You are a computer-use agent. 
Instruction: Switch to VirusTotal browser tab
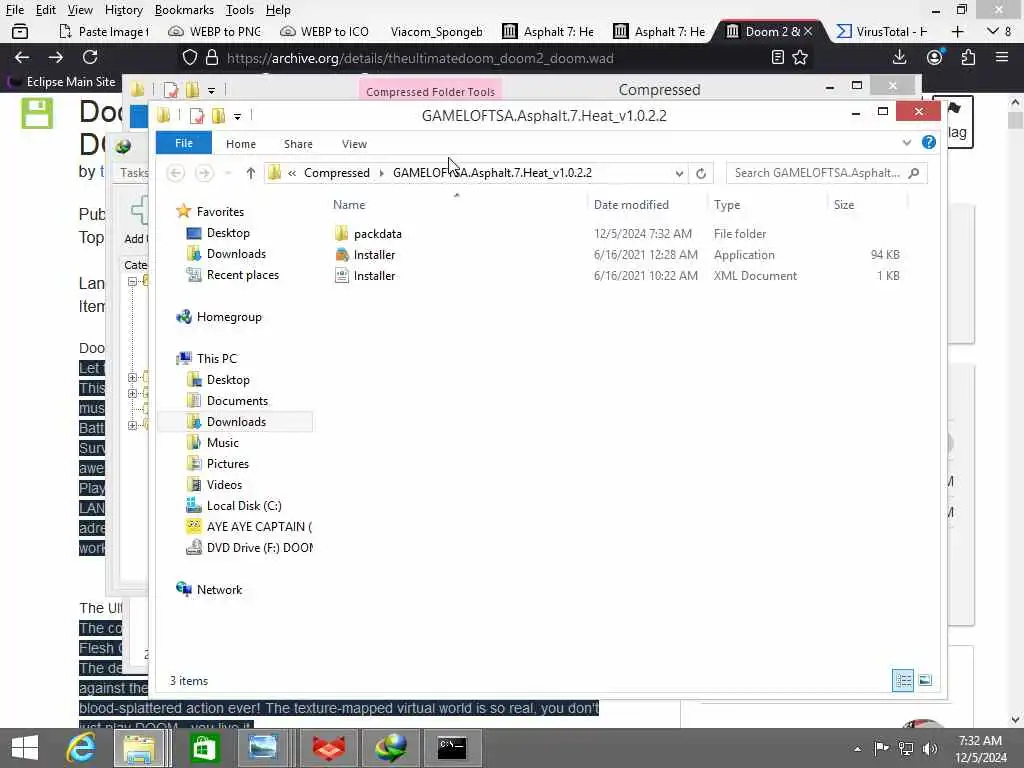click(x=883, y=31)
